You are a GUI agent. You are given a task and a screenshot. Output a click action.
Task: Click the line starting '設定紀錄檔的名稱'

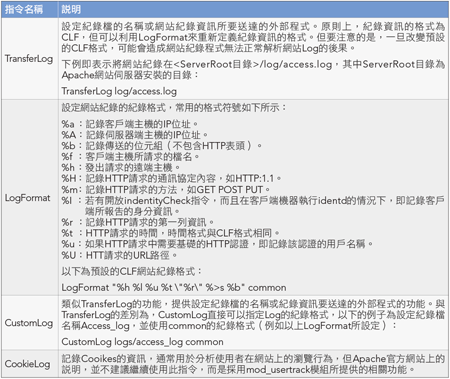pos(253,26)
